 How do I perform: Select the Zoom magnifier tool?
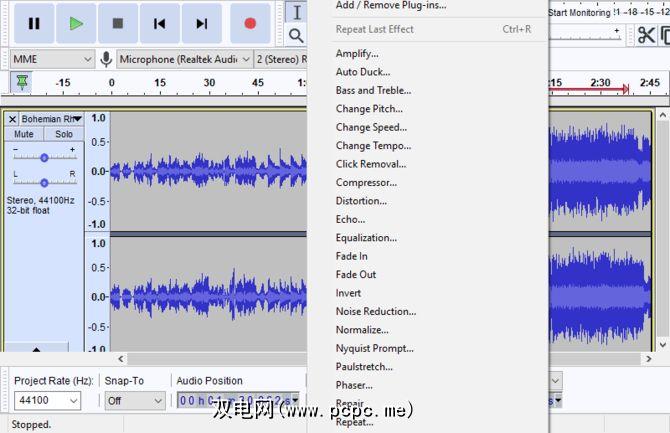(x=296, y=36)
